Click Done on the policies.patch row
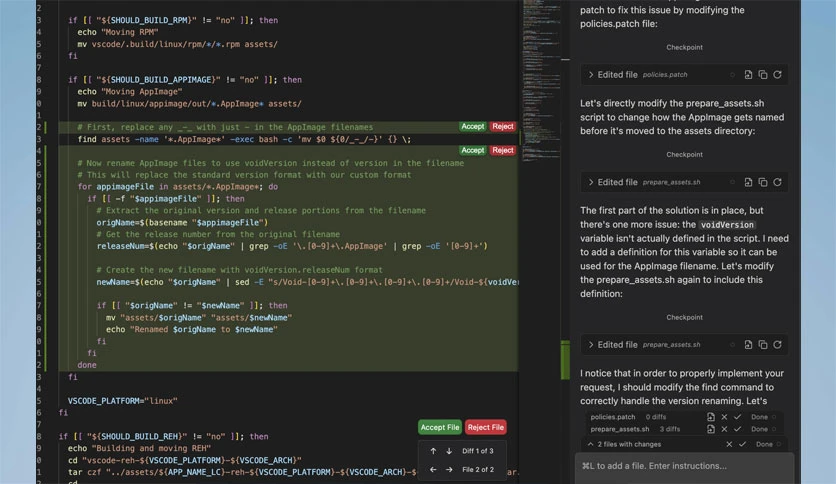 [759, 417]
